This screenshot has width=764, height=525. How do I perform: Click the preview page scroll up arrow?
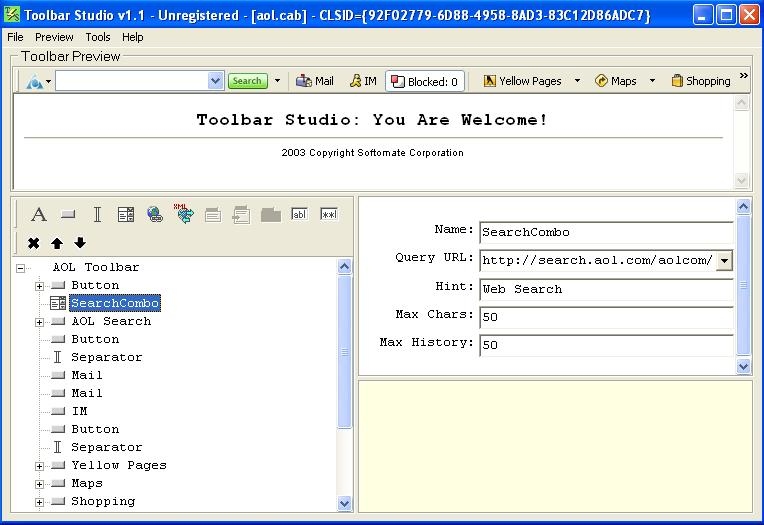[x=742, y=102]
